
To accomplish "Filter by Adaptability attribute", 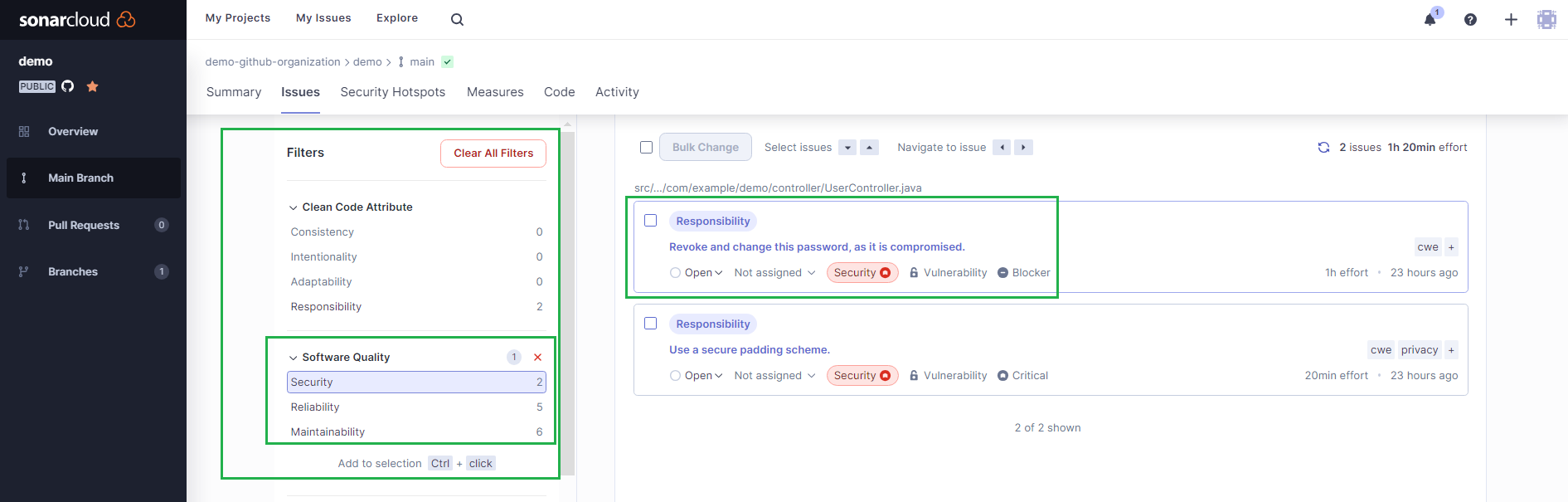I will (x=416, y=282).
